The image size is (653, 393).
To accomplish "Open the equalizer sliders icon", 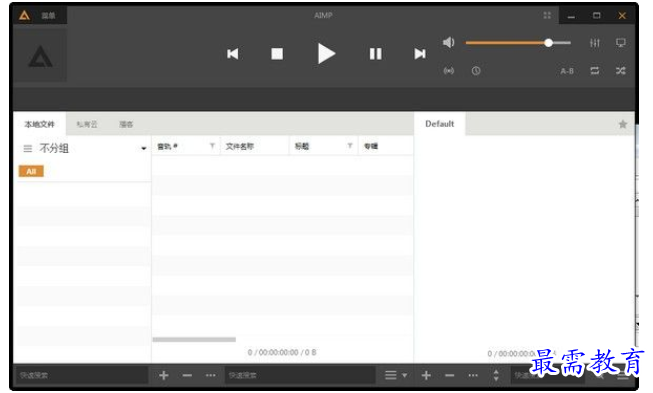I will point(595,42).
